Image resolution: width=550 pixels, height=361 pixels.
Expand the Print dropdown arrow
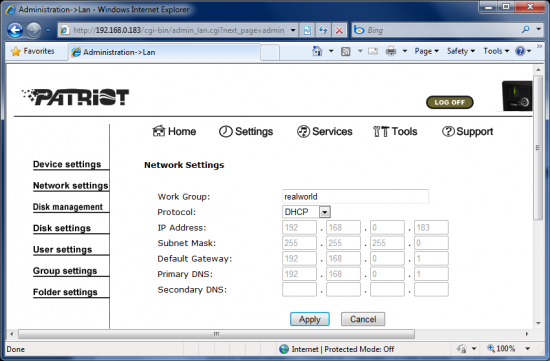(x=404, y=51)
